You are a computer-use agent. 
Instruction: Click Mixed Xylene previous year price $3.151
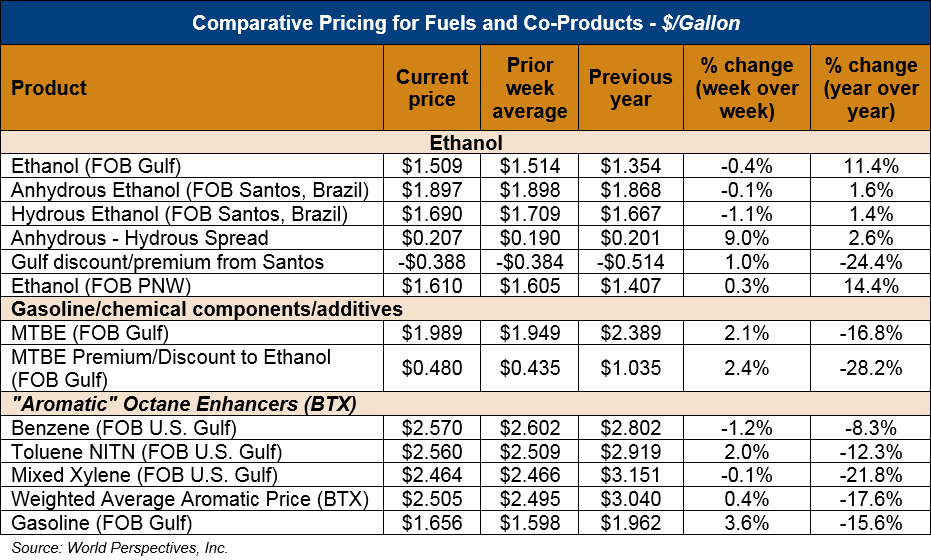pyautogui.click(x=630, y=475)
